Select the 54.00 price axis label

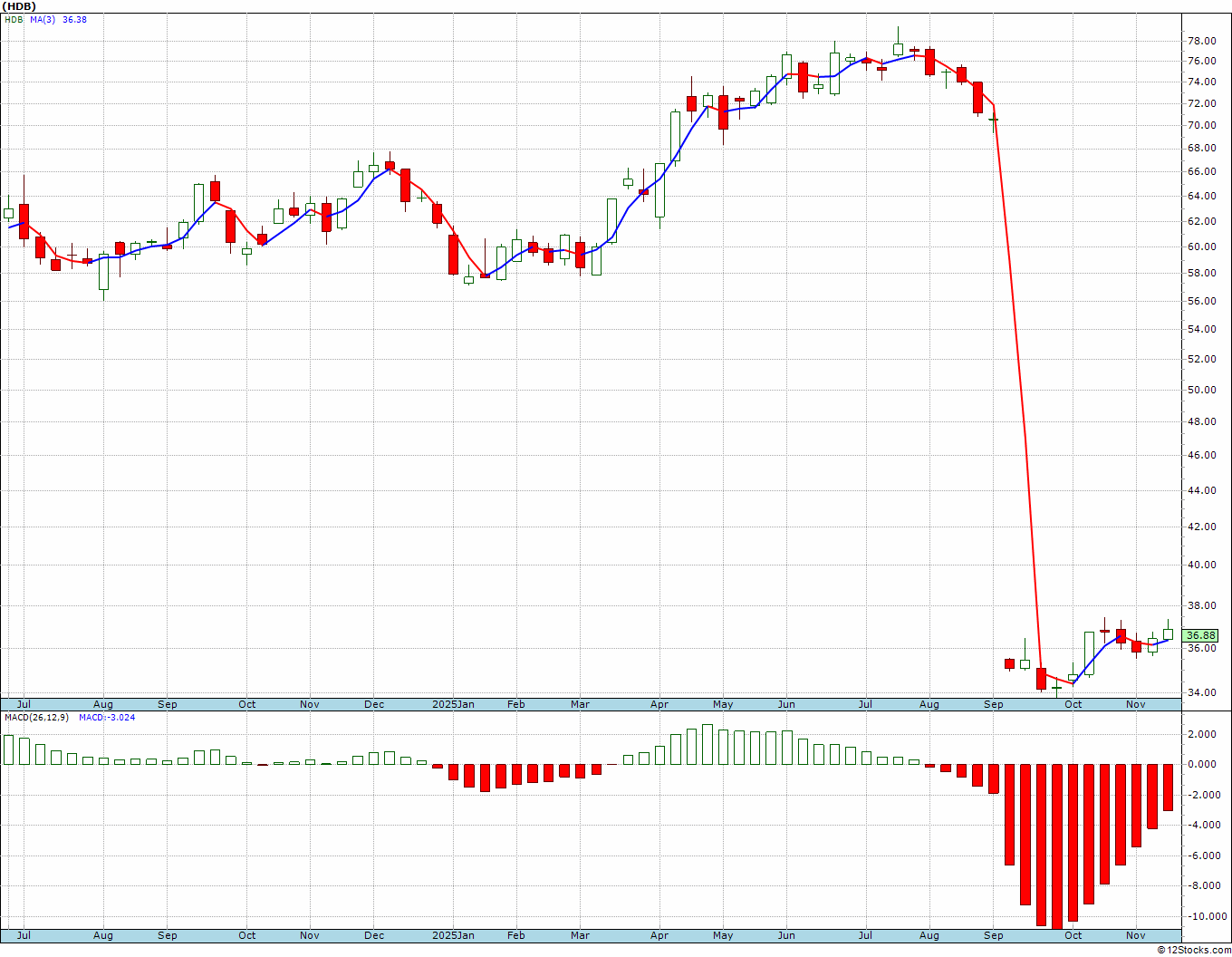point(1201,329)
